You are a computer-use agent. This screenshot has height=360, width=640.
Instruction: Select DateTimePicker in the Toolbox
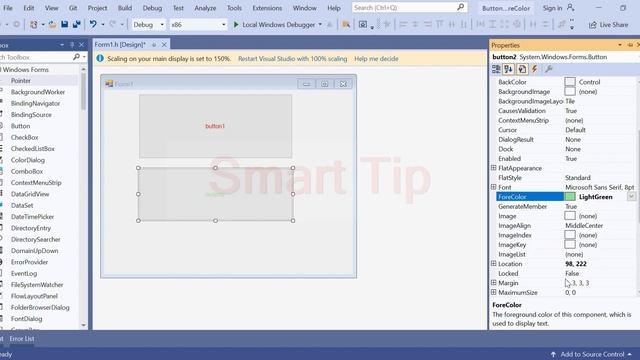pos(32,217)
